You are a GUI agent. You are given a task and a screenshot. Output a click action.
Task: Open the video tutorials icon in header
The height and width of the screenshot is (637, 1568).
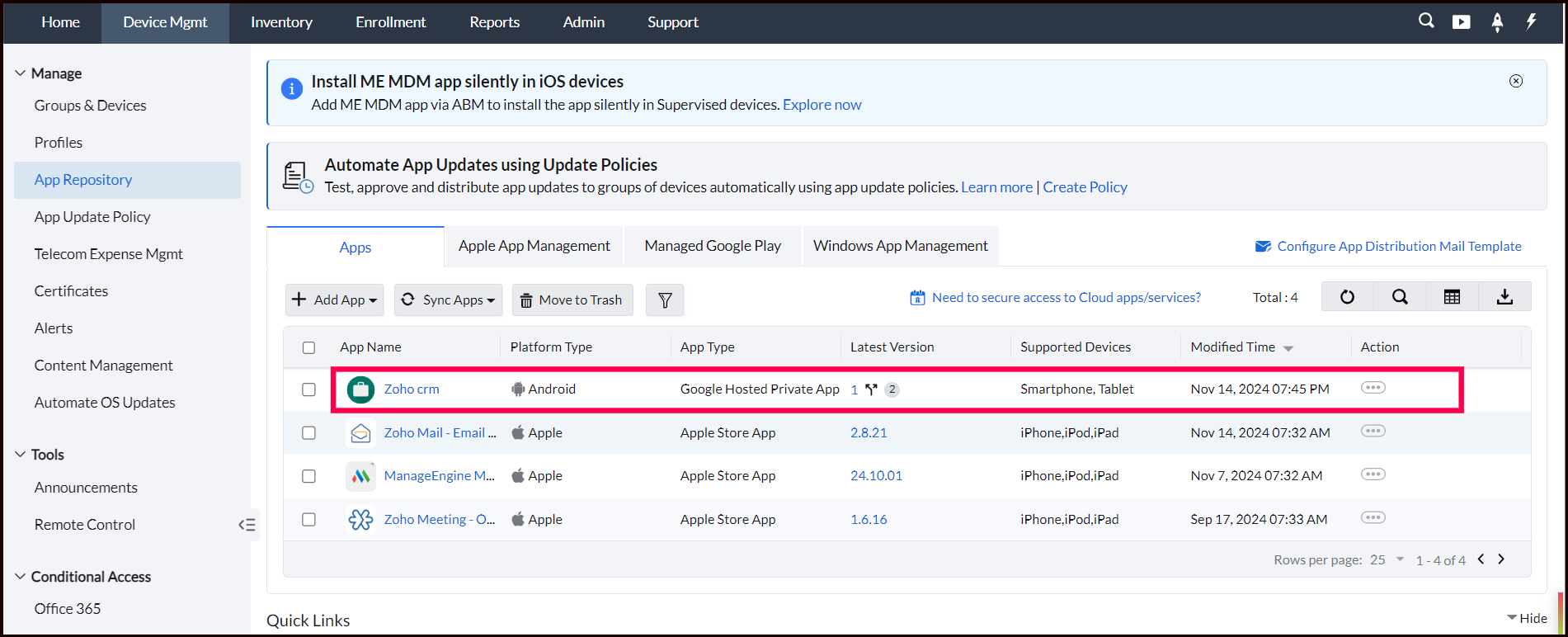(x=1461, y=22)
